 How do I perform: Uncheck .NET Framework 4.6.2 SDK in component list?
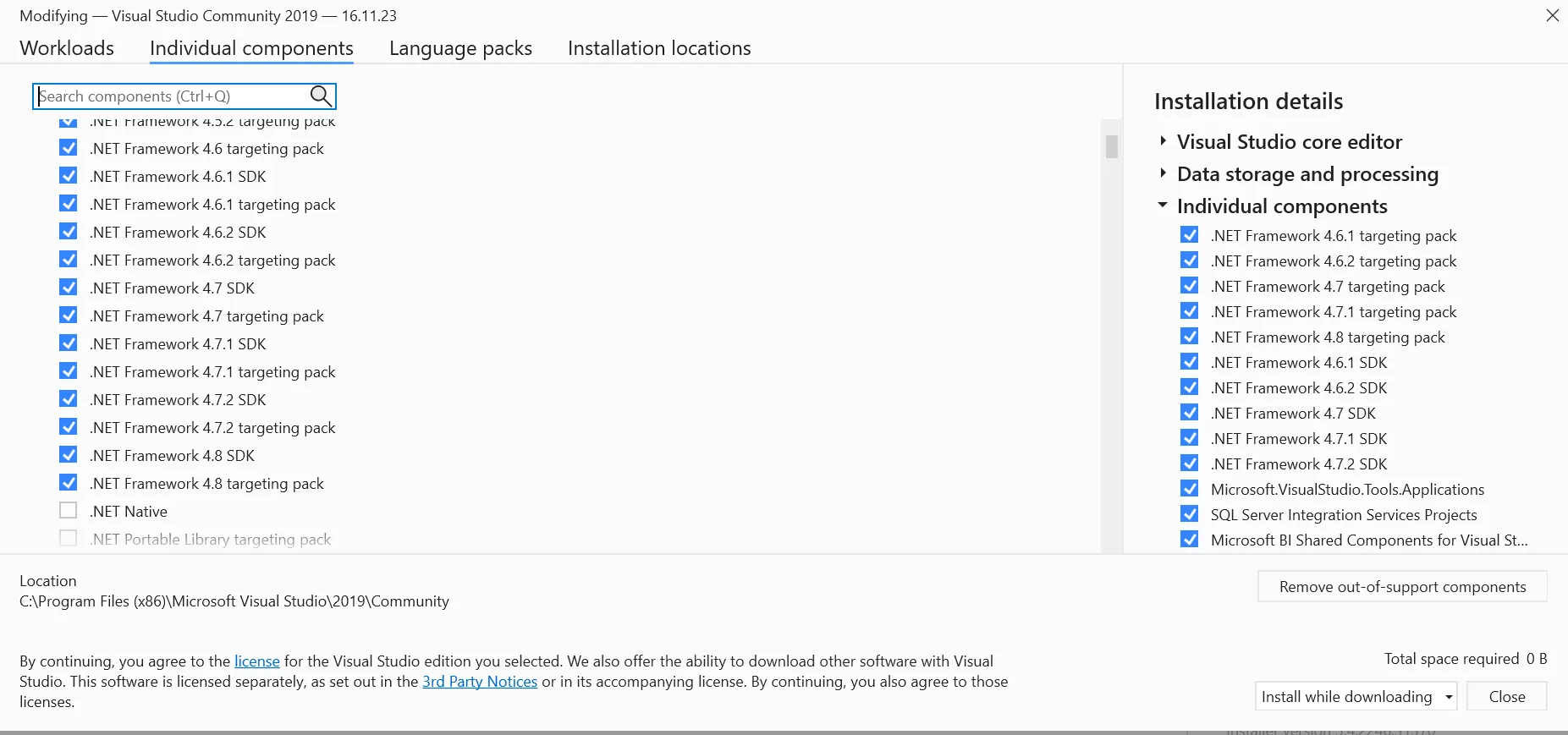[69, 232]
